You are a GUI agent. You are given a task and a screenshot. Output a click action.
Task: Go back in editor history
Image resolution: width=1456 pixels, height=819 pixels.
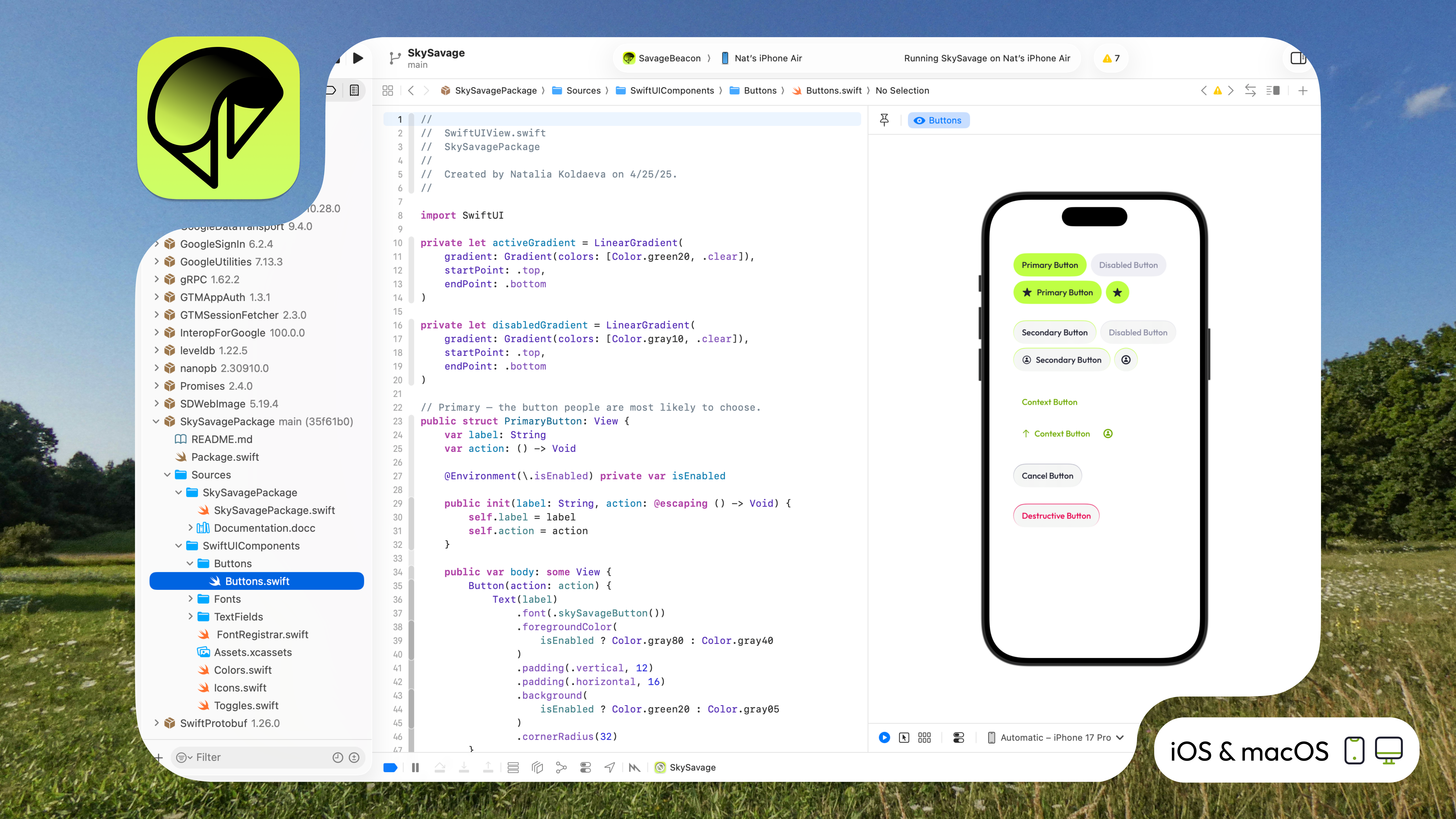[x=411, y=90]
